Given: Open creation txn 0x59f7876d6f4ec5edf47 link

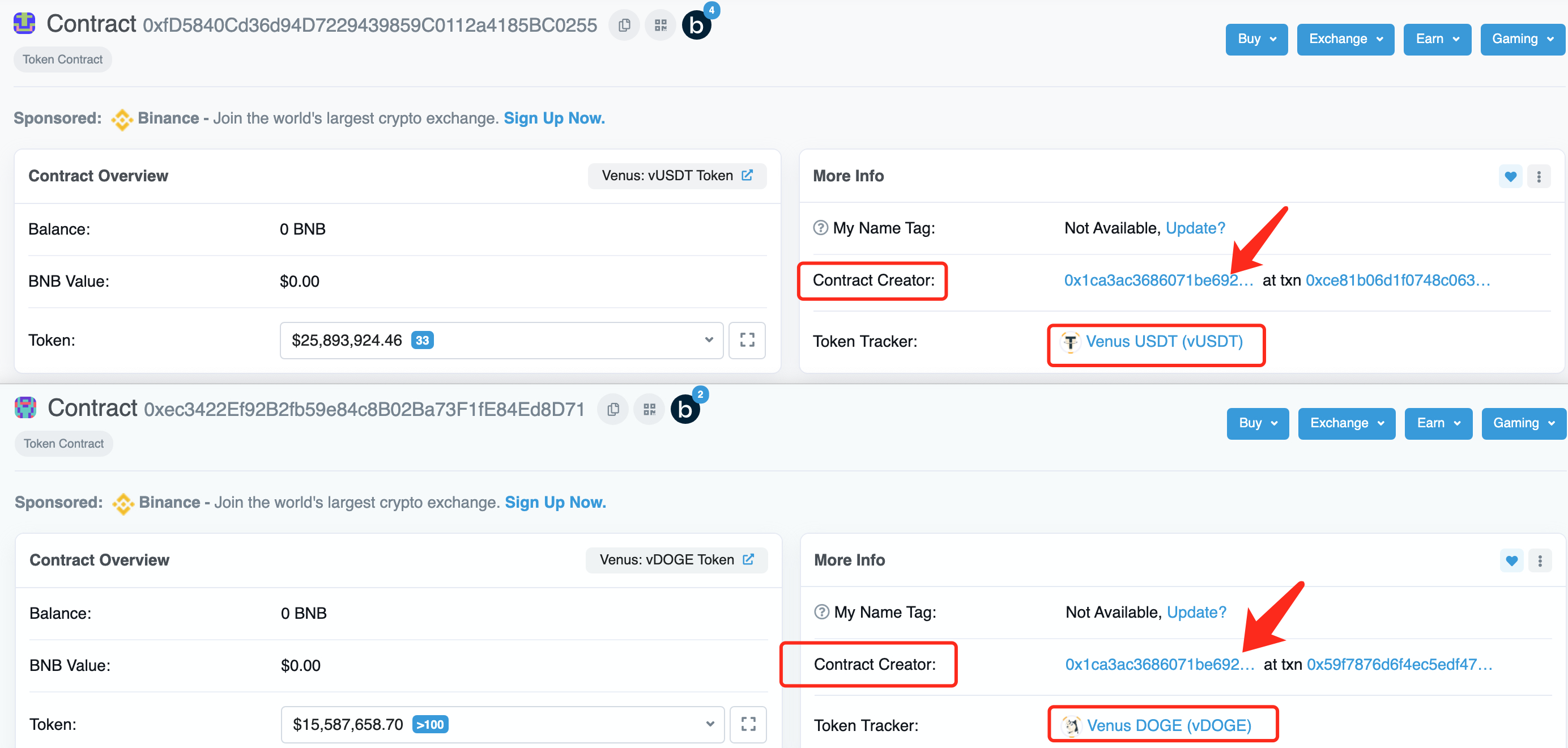Looking at the screenshot, I should [x=1399, y=664].
